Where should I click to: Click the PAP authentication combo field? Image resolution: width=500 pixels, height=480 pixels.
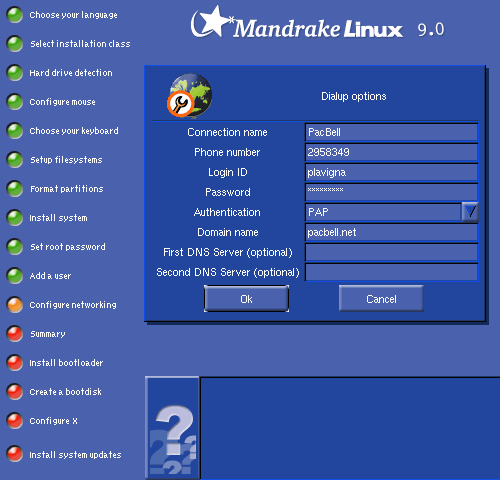coord(383,212)
